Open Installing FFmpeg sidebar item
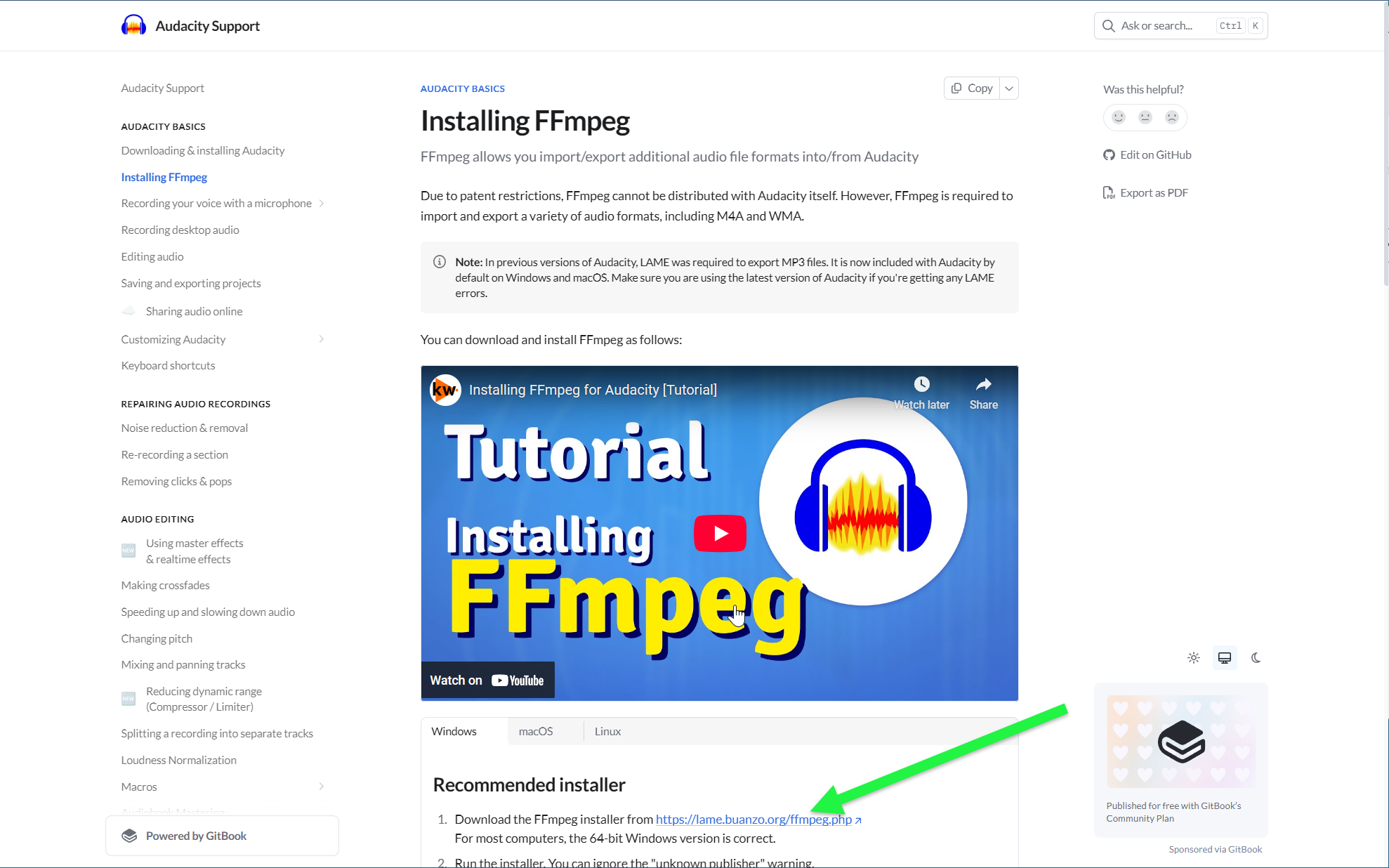 pos(164,178)
